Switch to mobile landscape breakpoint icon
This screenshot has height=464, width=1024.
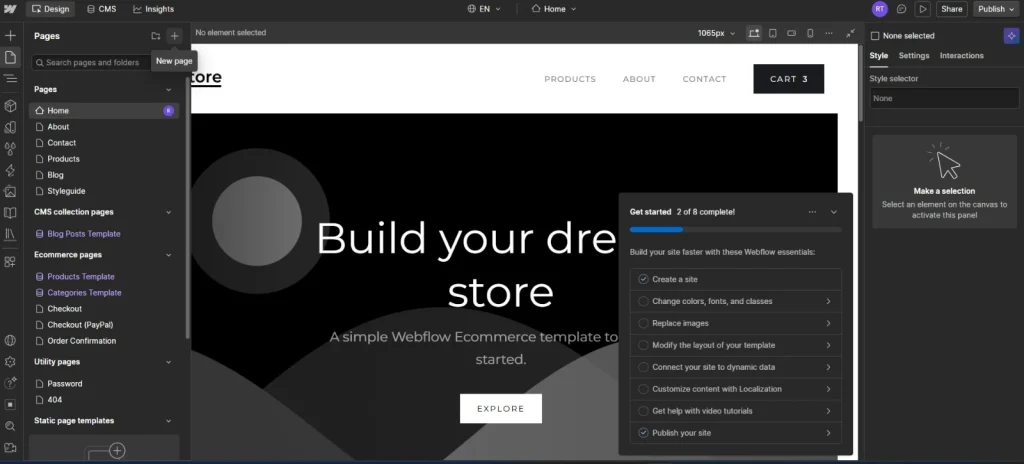point(792,33)
